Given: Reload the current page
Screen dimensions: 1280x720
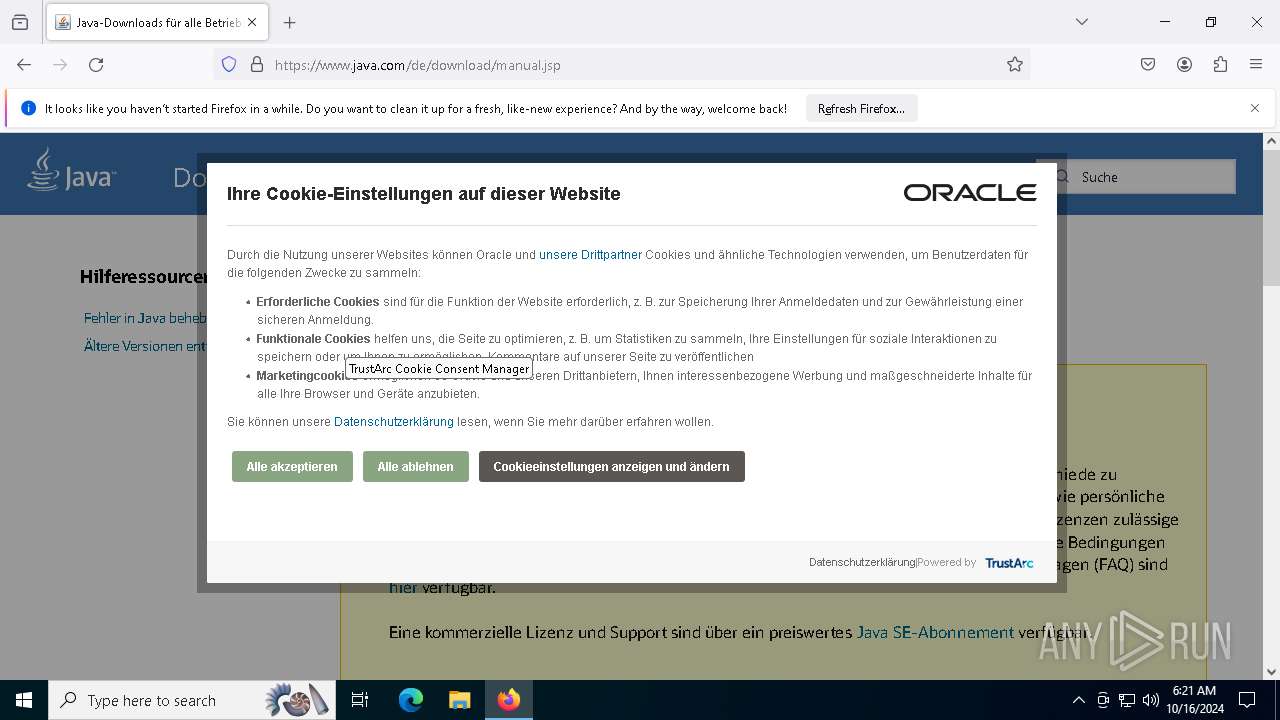Looking at the screenshot, I should [x=96, y=65].
